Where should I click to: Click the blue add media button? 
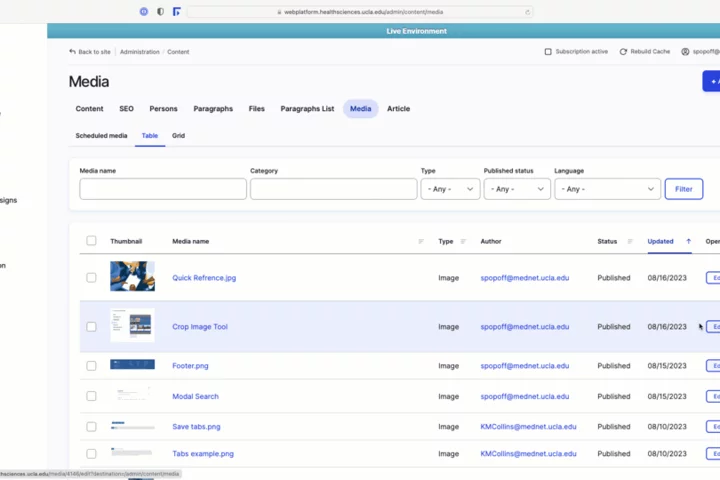coord(711,81)
